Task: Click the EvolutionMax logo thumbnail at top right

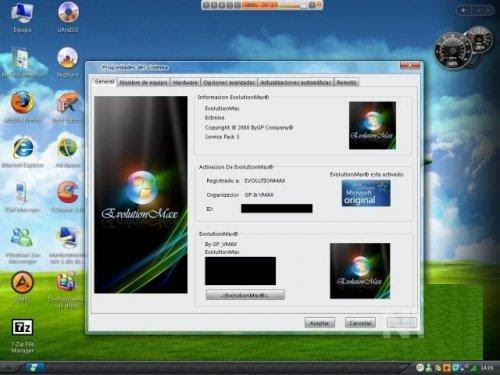Action: click(372, 125)
